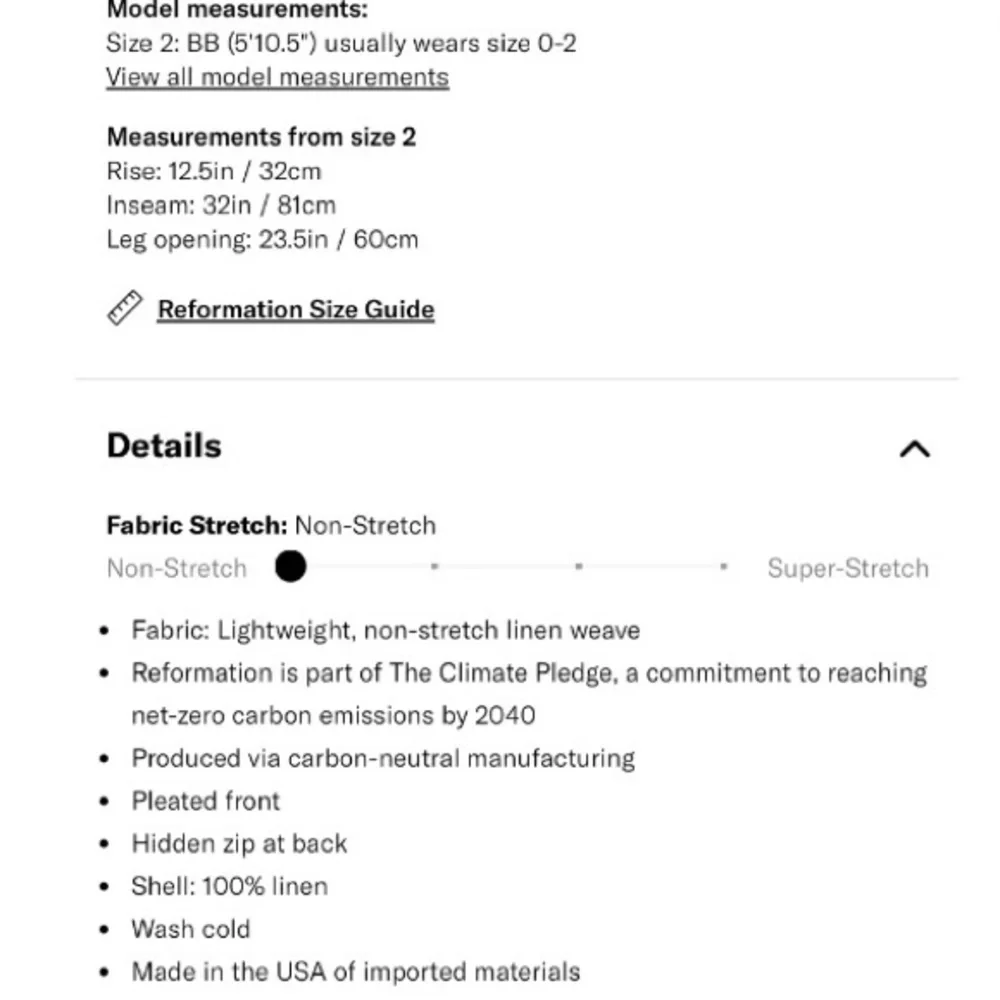Image resolution: width=1000 pixels, height=1000 pixels.
Task: Click the Hidden zip at back bullet
Action: click(239, 844)
